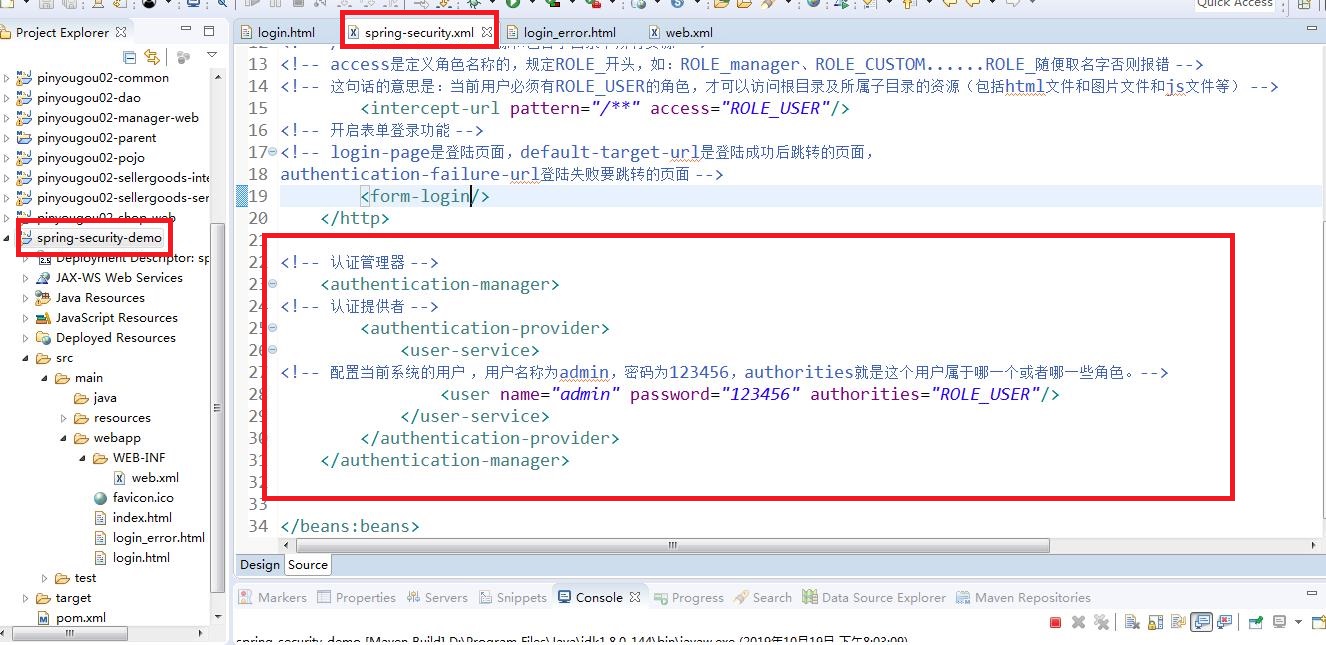
Task: Fold the authentication-manager element at line 23
Action: 273,285
